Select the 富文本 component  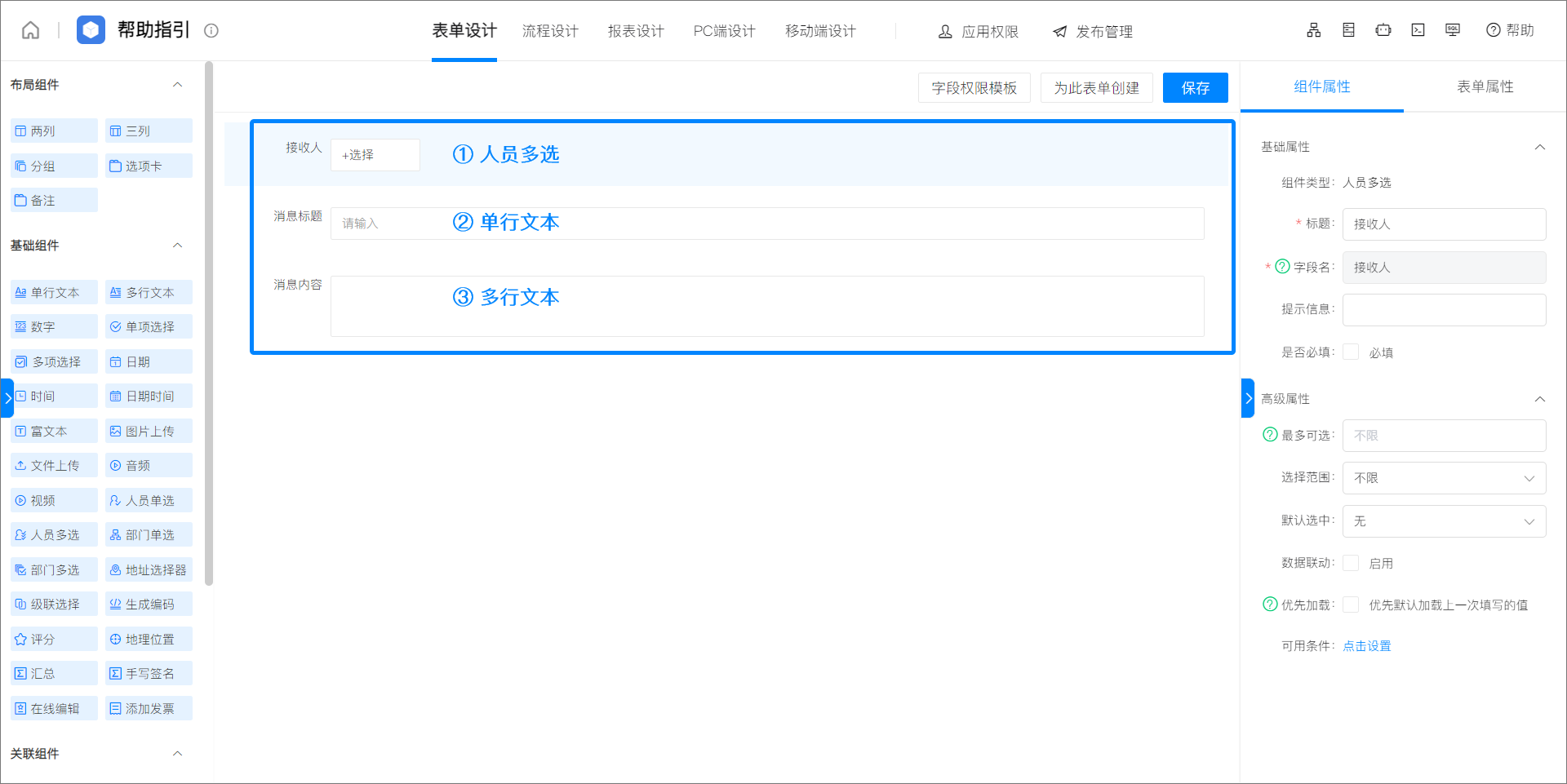click(54, 431)
